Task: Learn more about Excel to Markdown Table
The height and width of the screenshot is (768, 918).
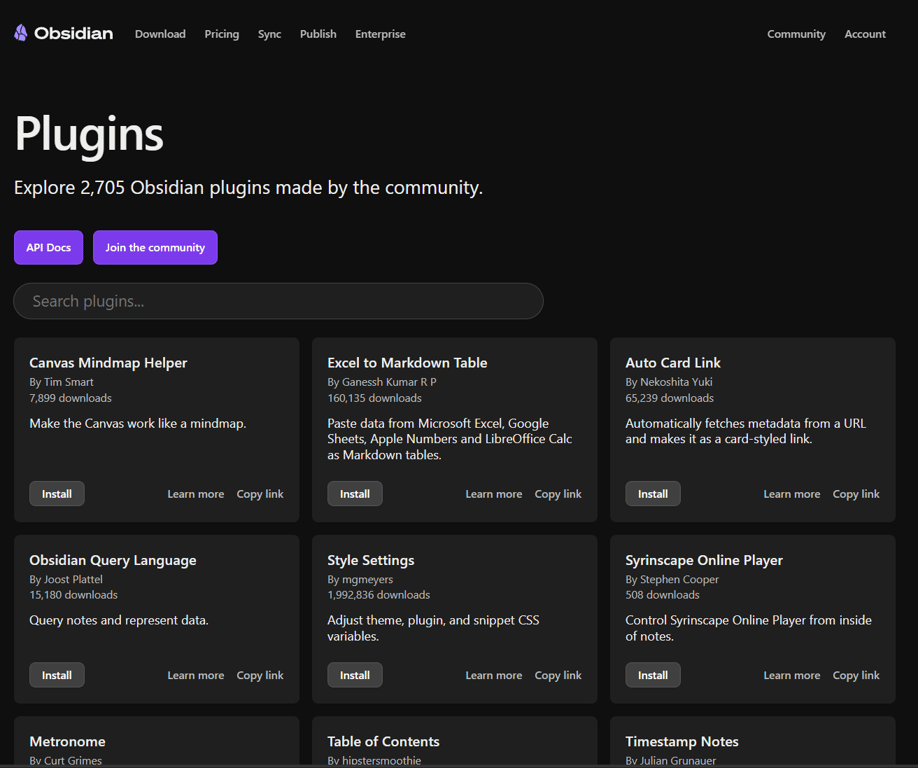Action: tap(494, 494)
